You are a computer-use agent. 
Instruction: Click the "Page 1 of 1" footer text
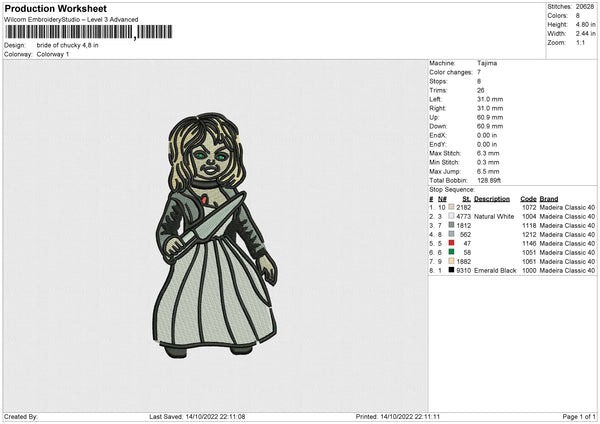click(579, 416)
